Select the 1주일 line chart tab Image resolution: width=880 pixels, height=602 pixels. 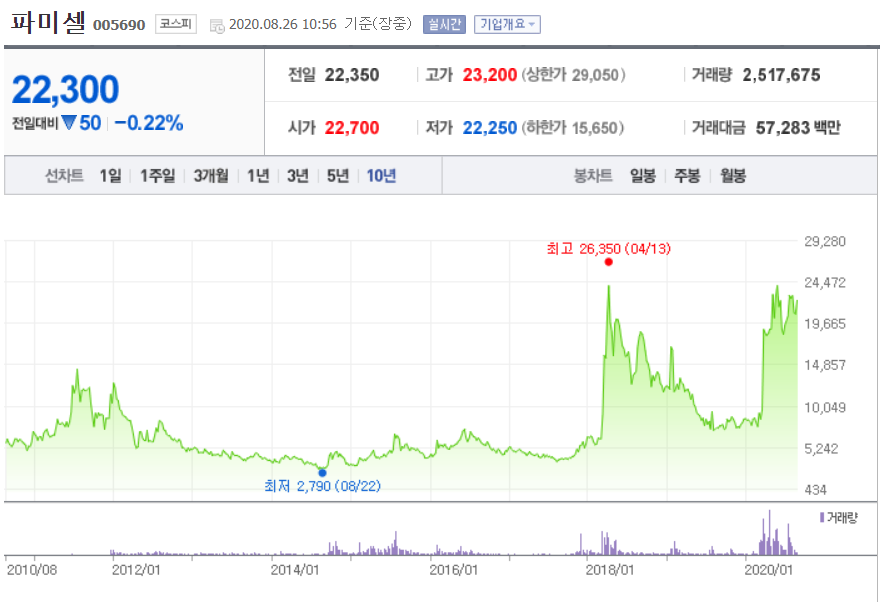pyautogui.click(x=157, y=176)
